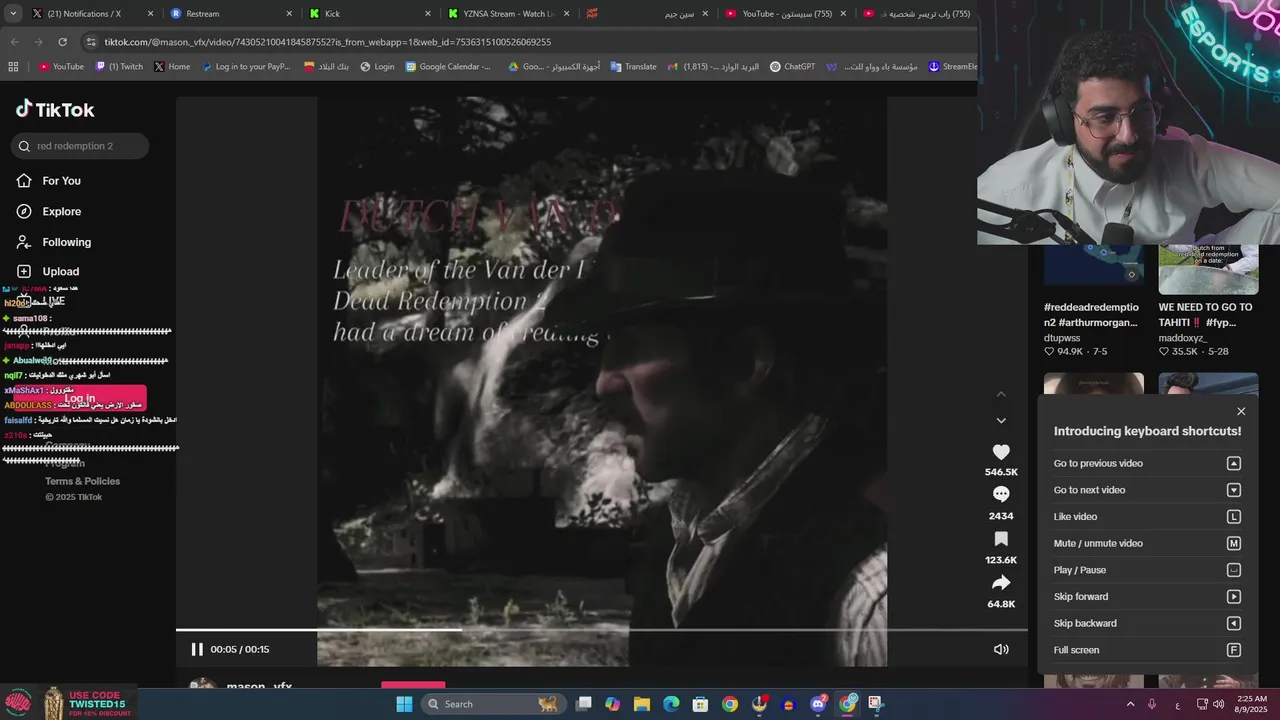The height and width of the screenshot is (720, 1280).
Task: Open the Windows Start menu
Action: tap(404, 704)
